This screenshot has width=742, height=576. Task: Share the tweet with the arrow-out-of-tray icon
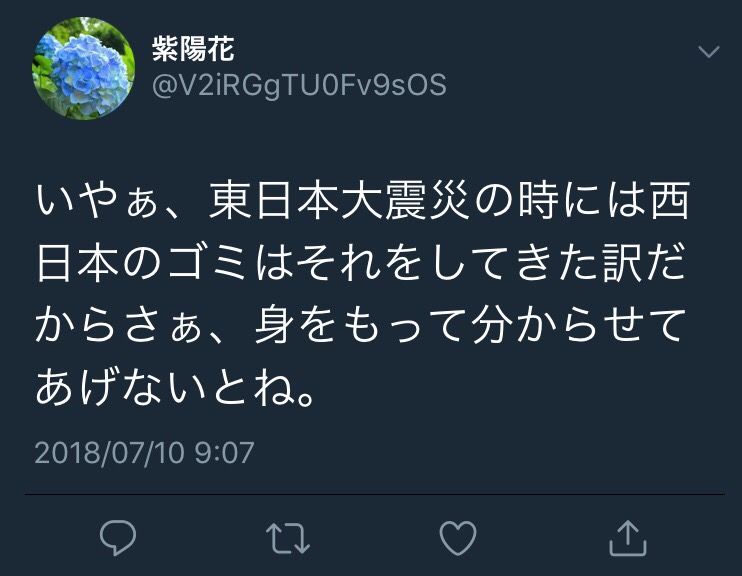627,538
